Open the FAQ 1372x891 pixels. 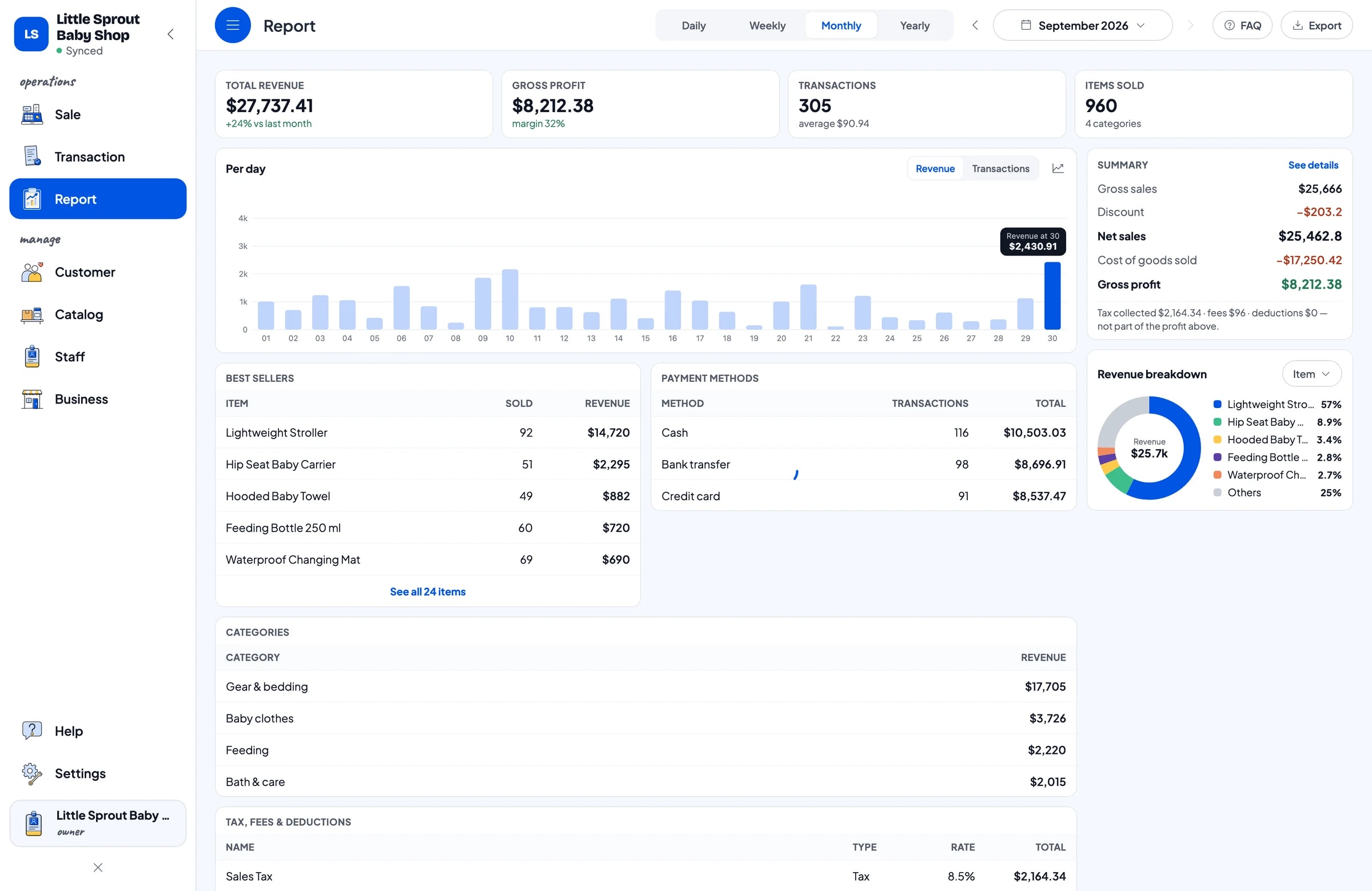(1242, 25)
